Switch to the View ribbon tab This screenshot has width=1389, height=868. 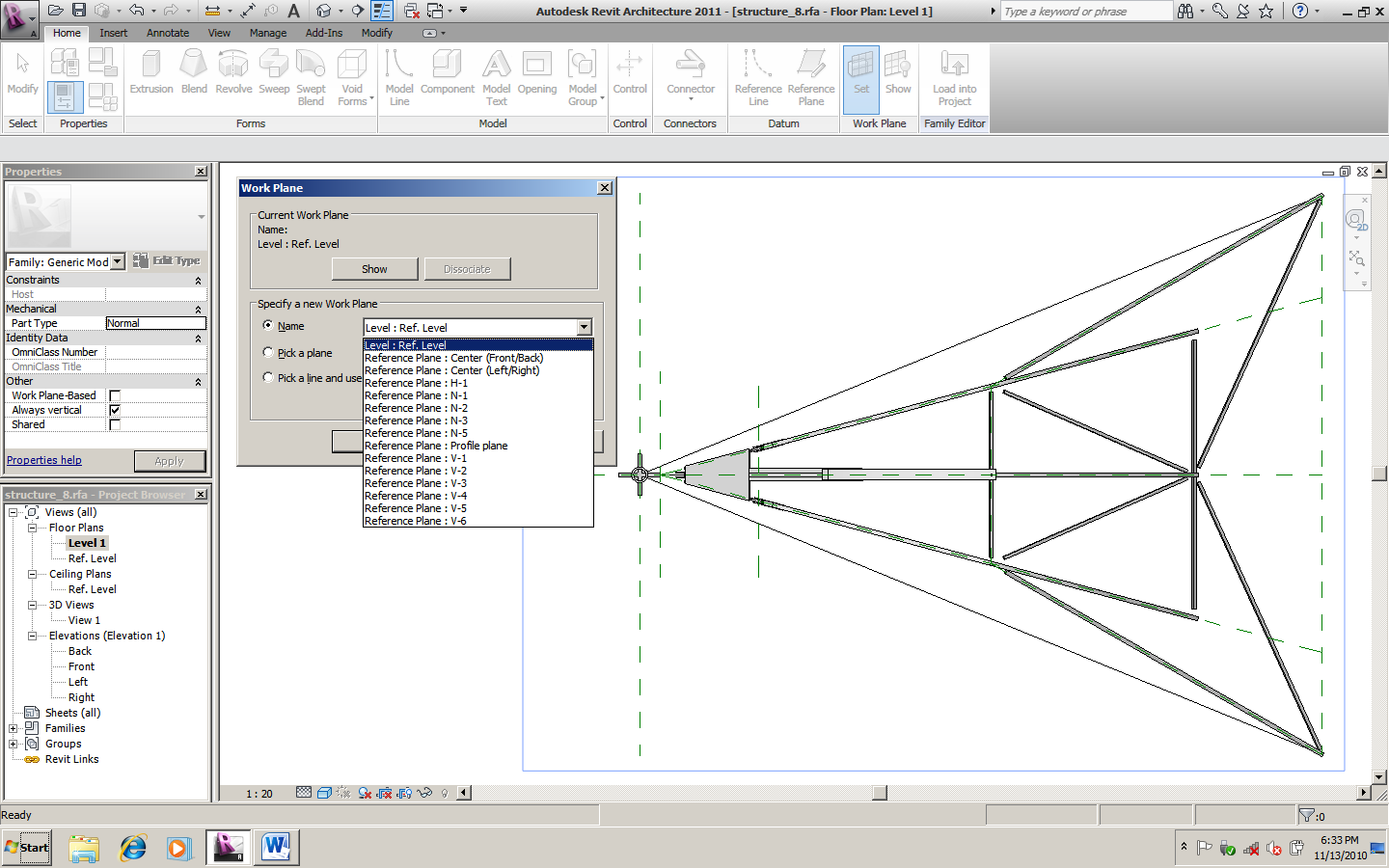(219, 33)
